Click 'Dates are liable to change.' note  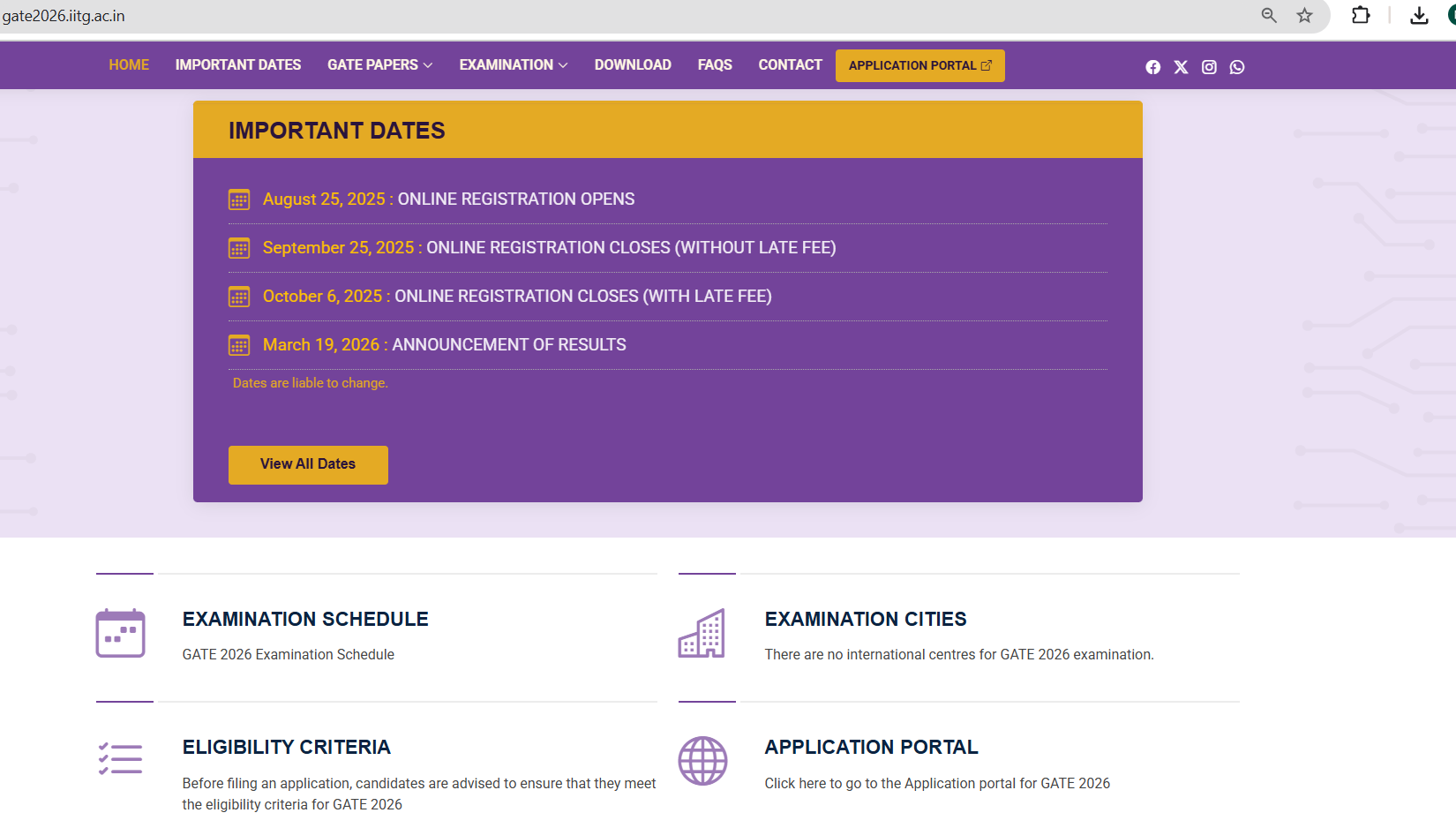(311, 383)
